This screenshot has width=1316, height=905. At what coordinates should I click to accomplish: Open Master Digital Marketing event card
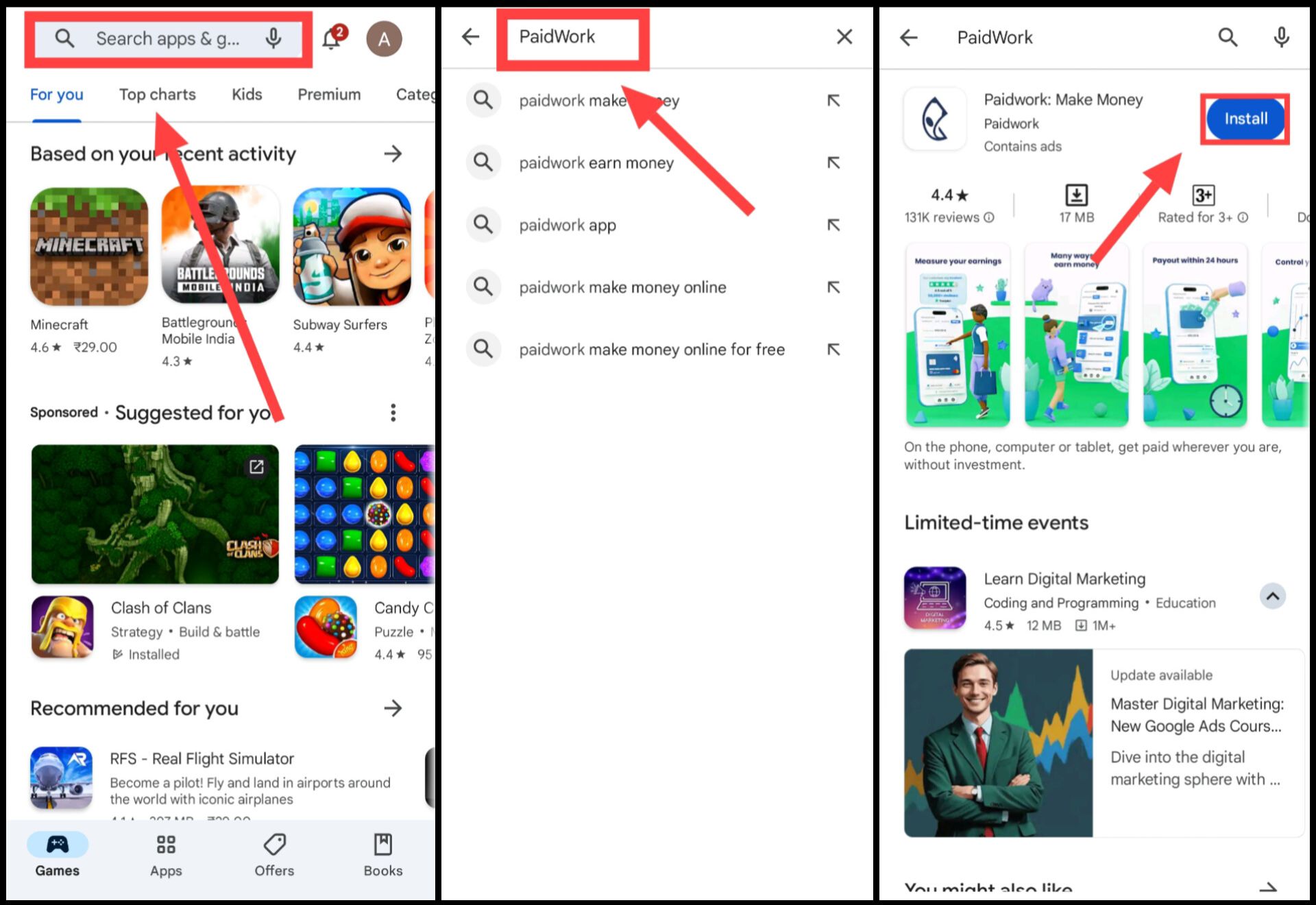point(1104,743)
